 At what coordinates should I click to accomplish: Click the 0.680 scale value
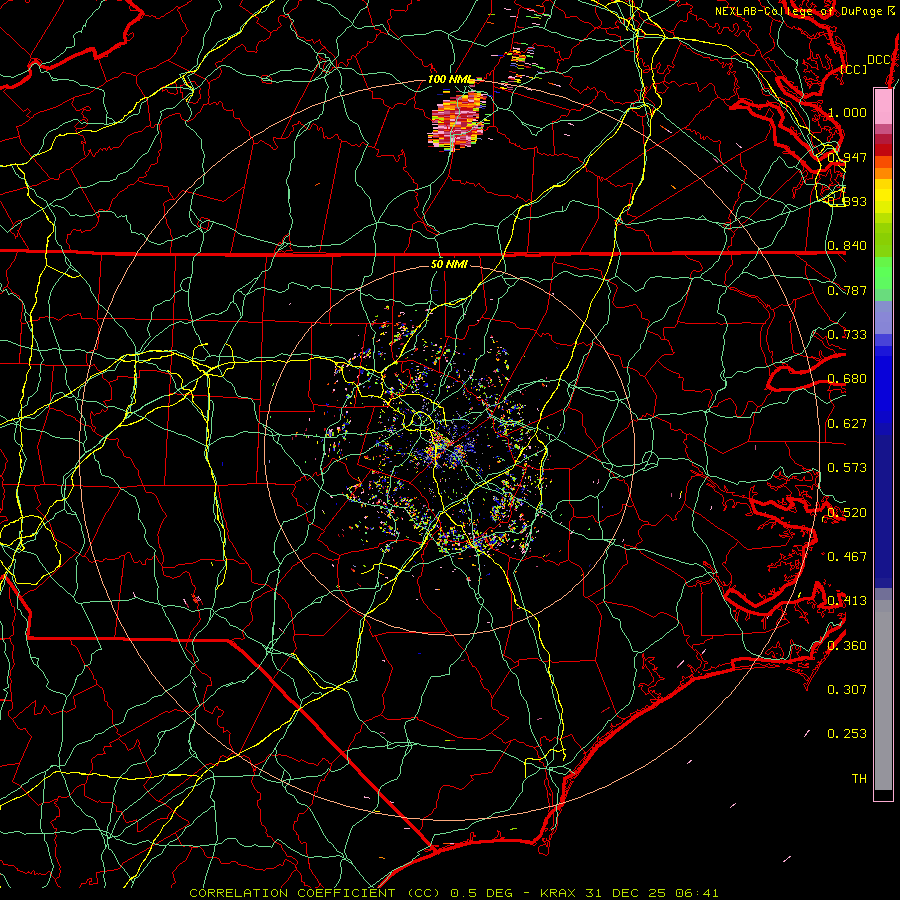coord(847,379)
